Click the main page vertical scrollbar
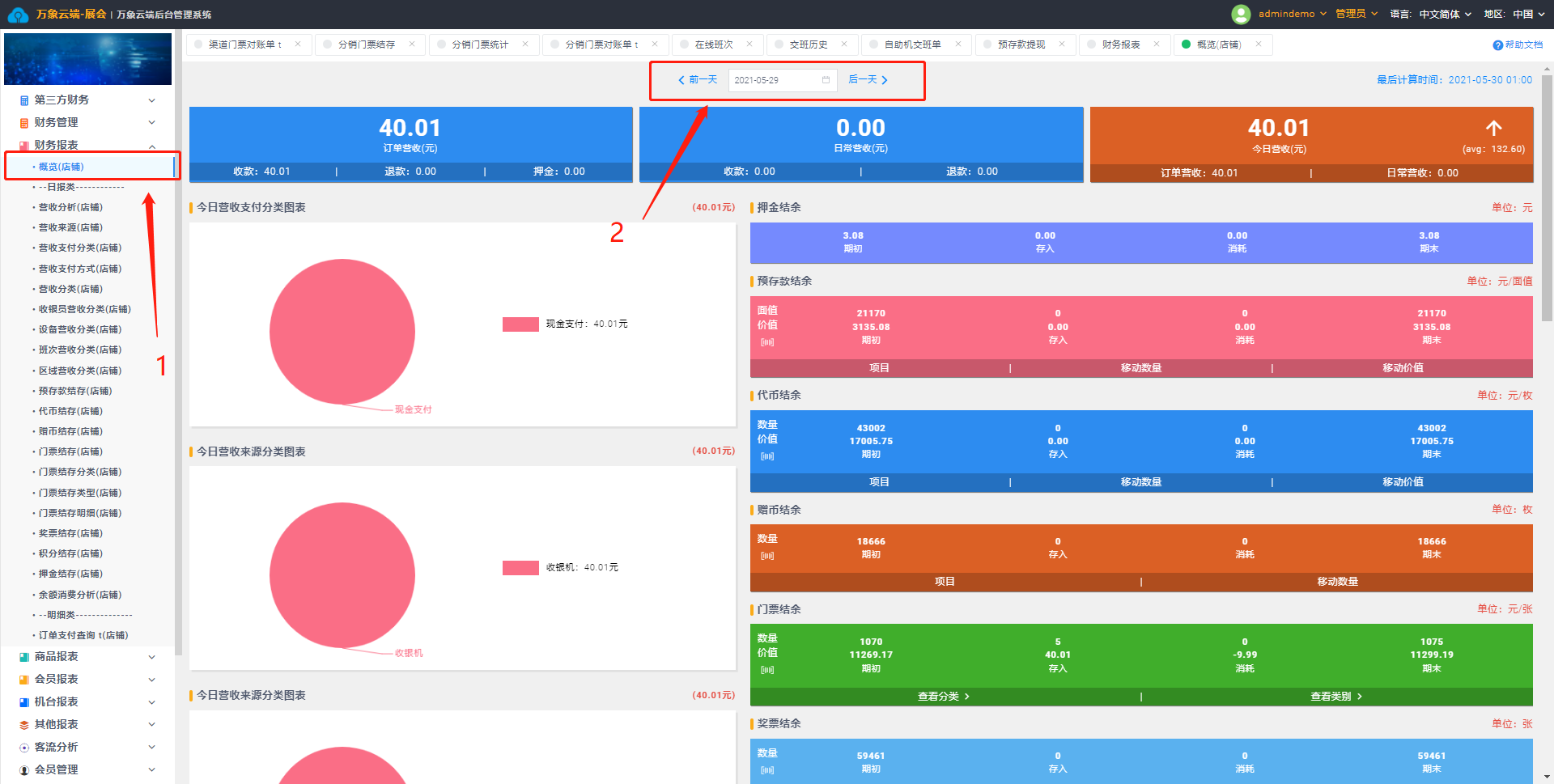Viewport: 1554px width, 784px height. tap(1547, 198)
